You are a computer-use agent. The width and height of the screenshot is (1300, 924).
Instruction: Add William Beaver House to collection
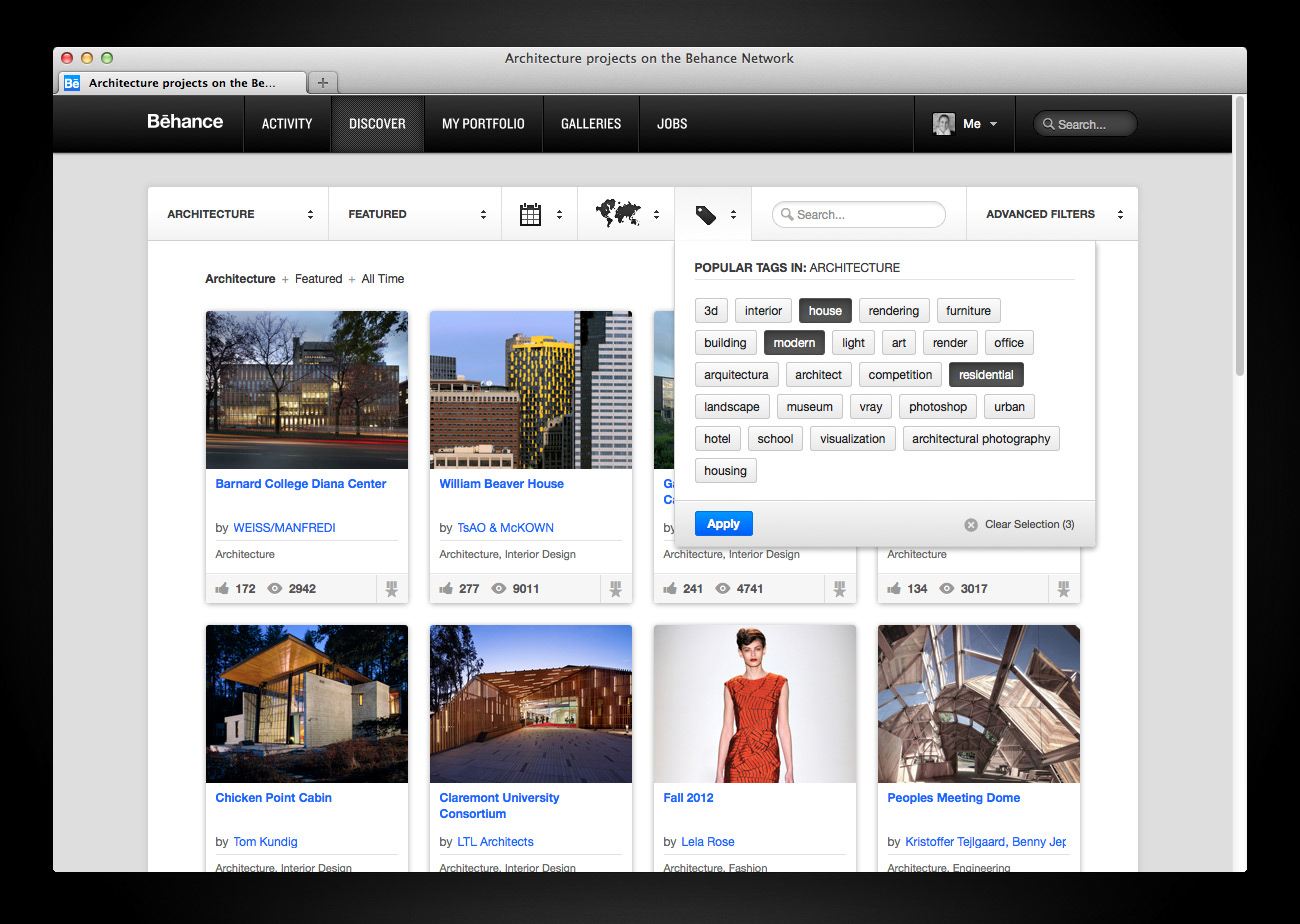click(615, 589)
